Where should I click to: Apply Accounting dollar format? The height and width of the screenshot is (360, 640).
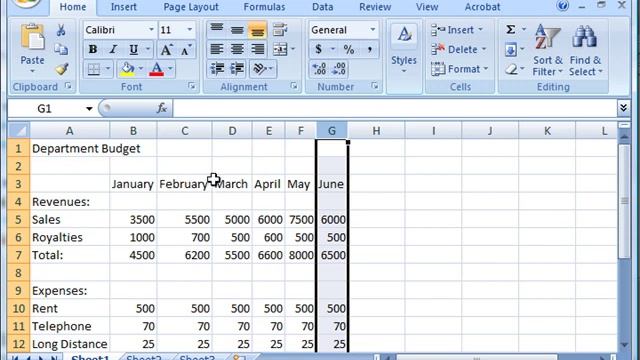pyautogui.click(x=318, y=49)
